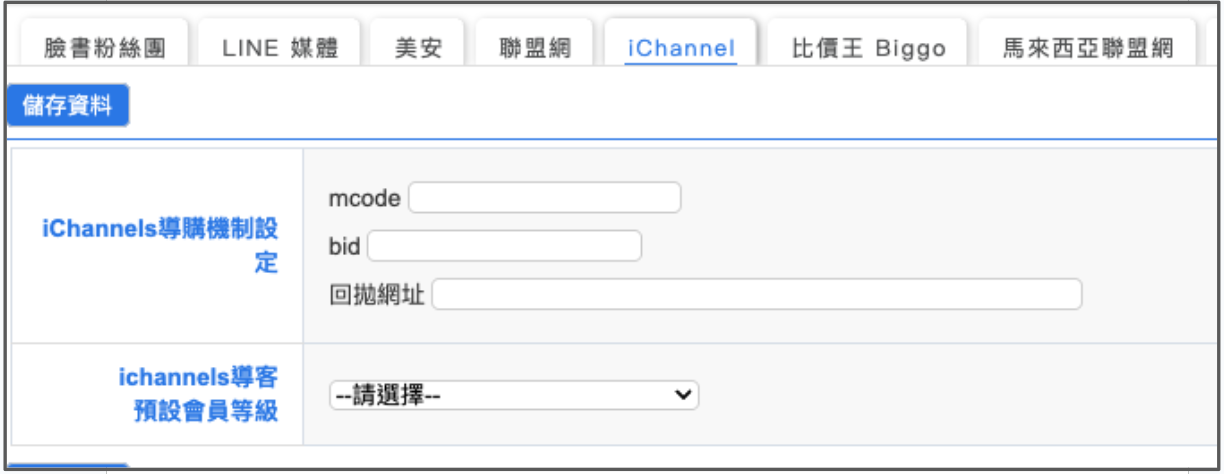The image size is (1224, 474).
Task: Click into the bid input box
Action: (504, 246)
